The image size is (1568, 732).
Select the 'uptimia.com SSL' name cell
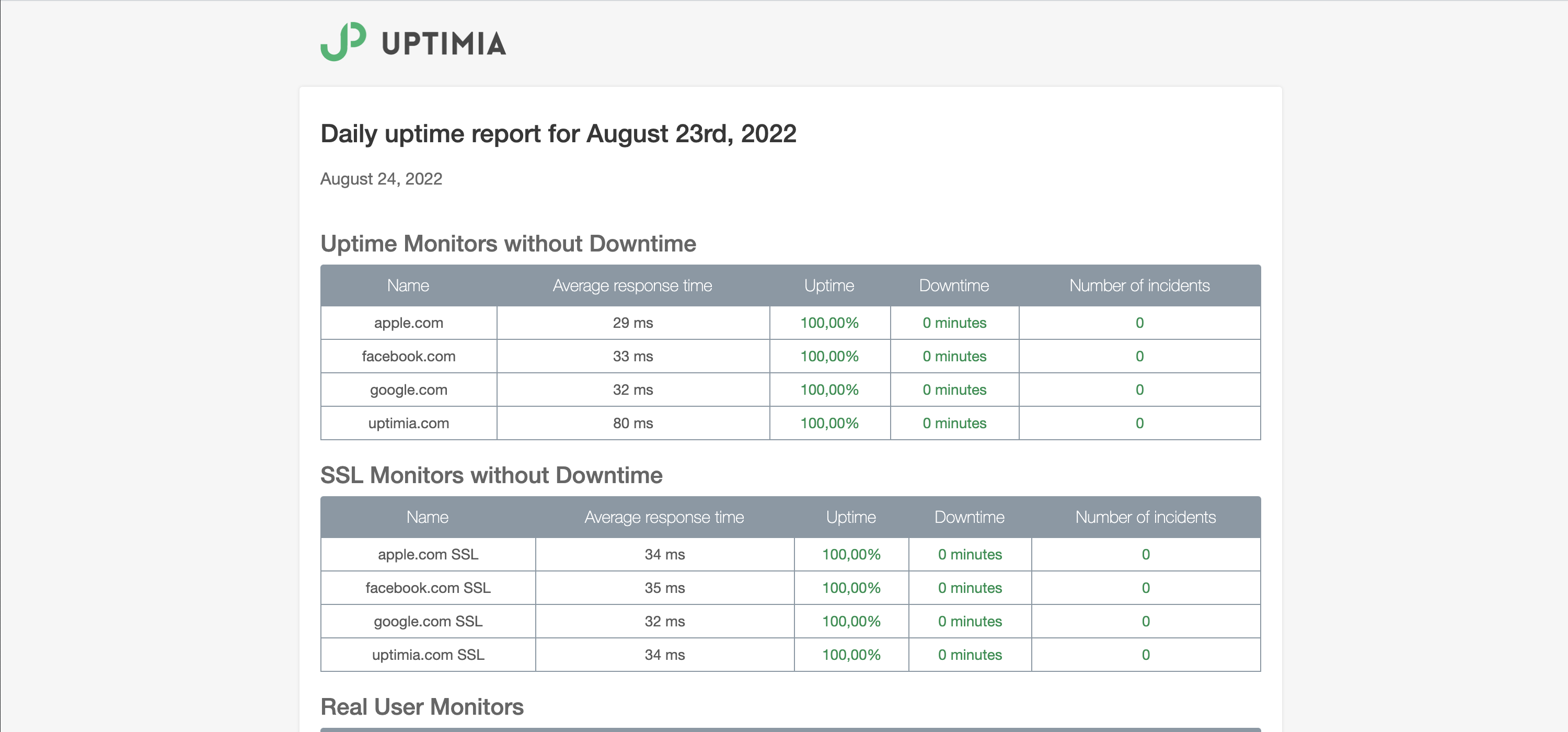(428, 655)
